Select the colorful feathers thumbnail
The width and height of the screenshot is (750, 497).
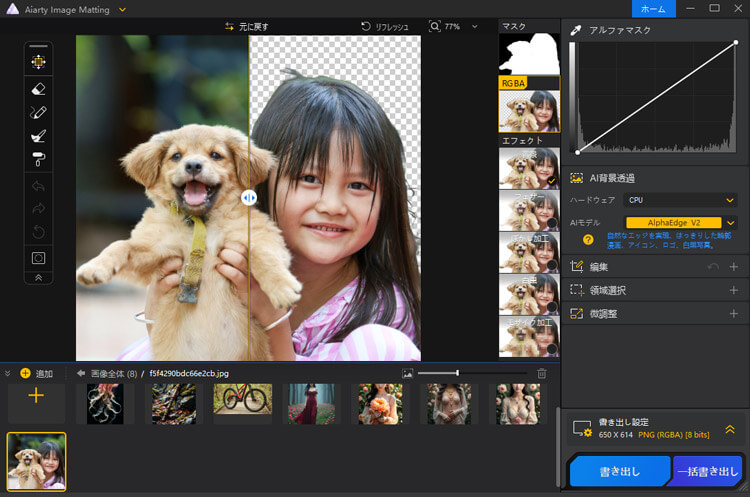pos(174,404)
